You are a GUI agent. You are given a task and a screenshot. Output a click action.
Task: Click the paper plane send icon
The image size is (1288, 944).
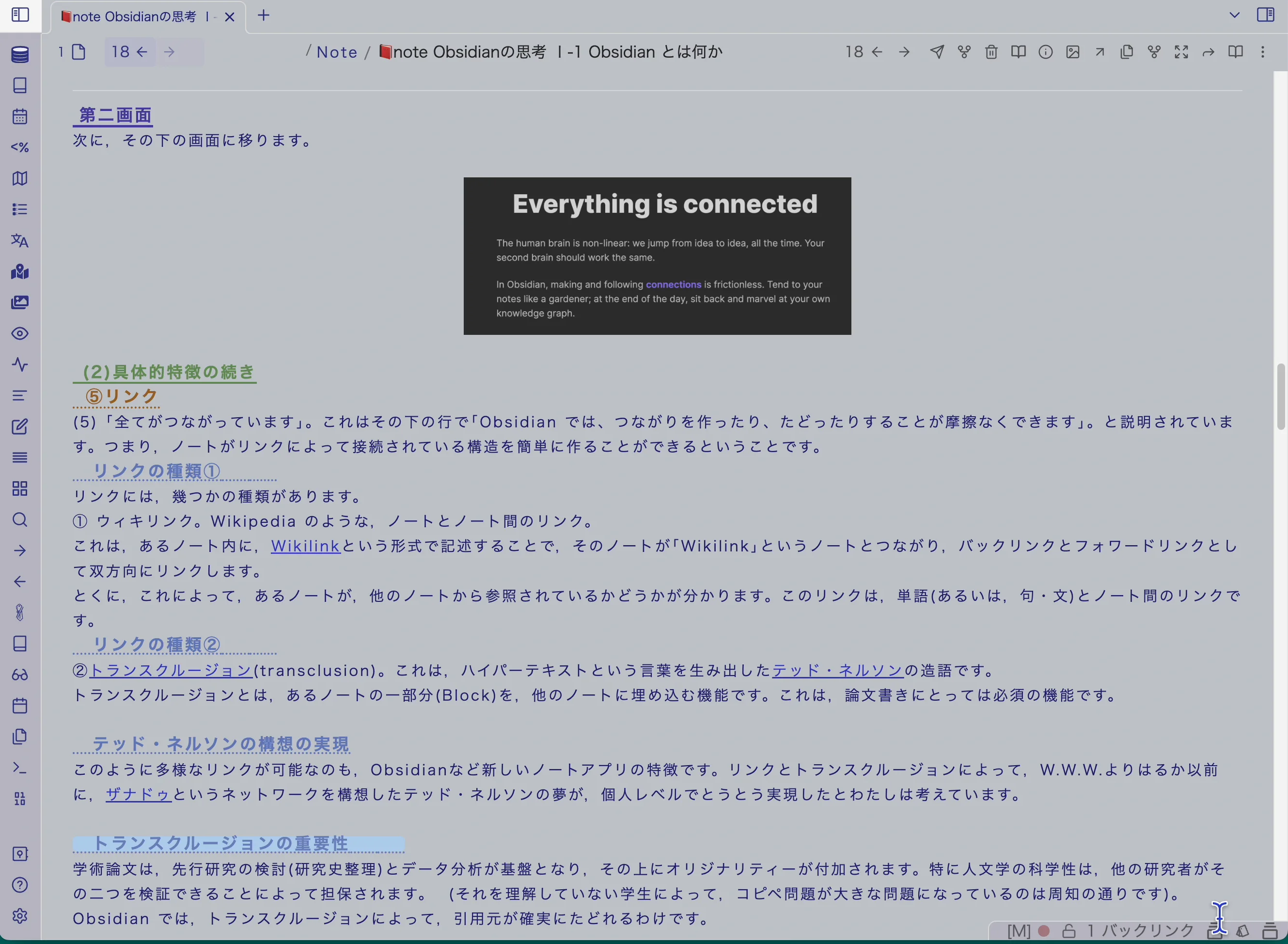pos(937,52)
